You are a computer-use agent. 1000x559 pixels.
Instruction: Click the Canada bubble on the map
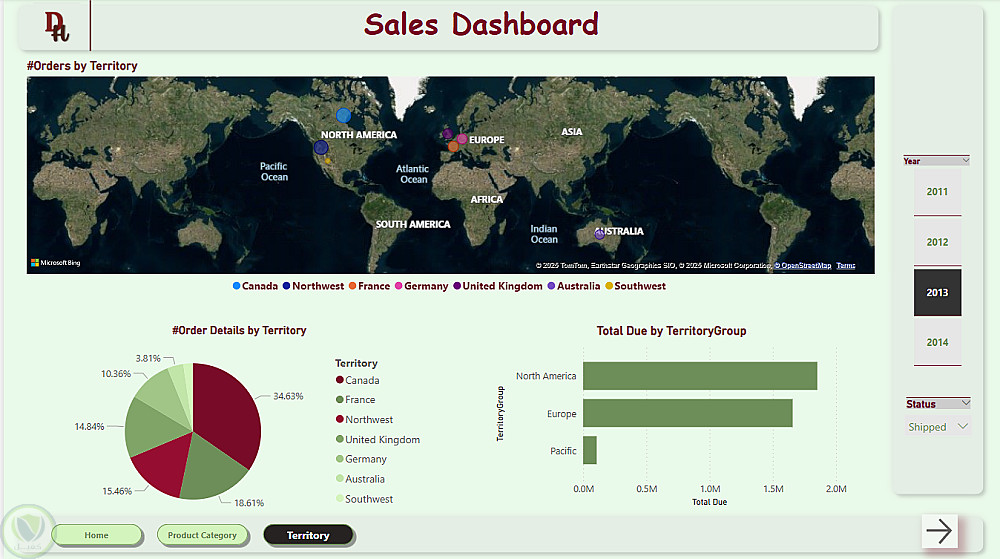pos(343,115)
